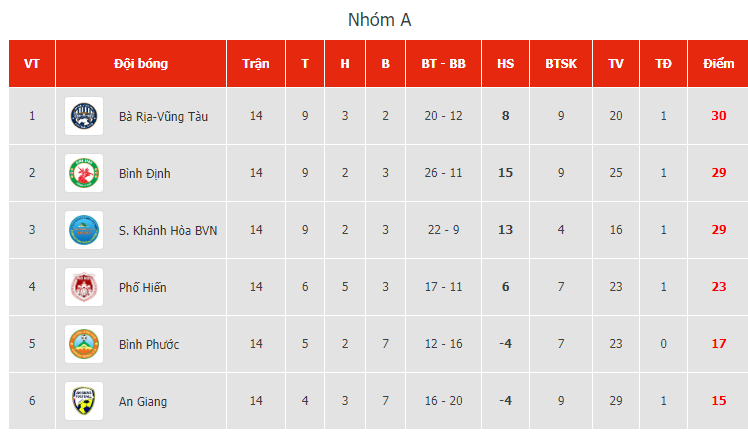Viewport: 748px width, 432px height.
Task: Click the Bà Rịa-Vũng Tàu team logo
Action: pyautogui.click(x=84, y=116)
